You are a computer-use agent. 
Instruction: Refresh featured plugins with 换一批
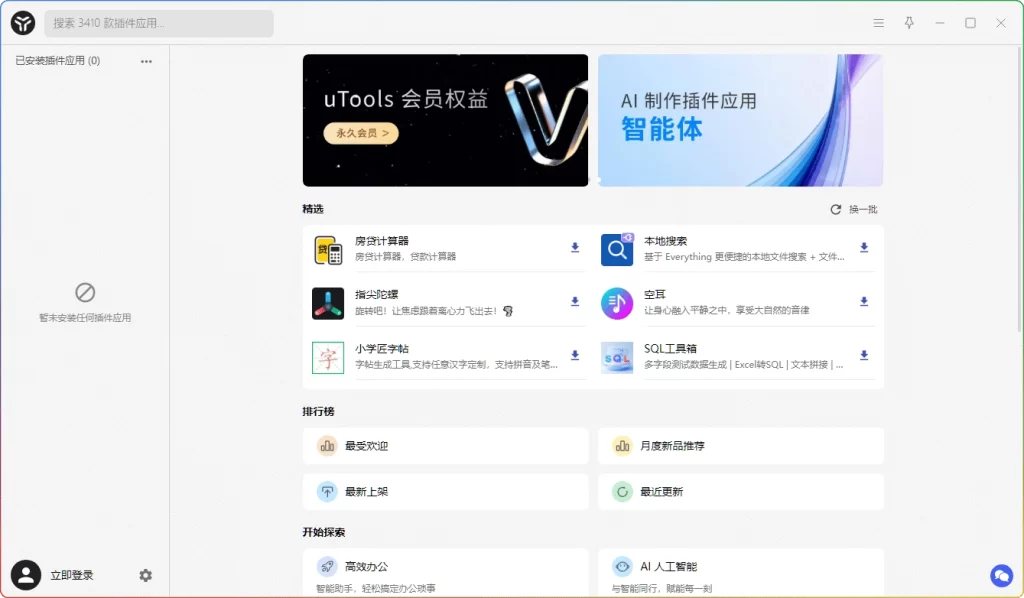[851, 210]
